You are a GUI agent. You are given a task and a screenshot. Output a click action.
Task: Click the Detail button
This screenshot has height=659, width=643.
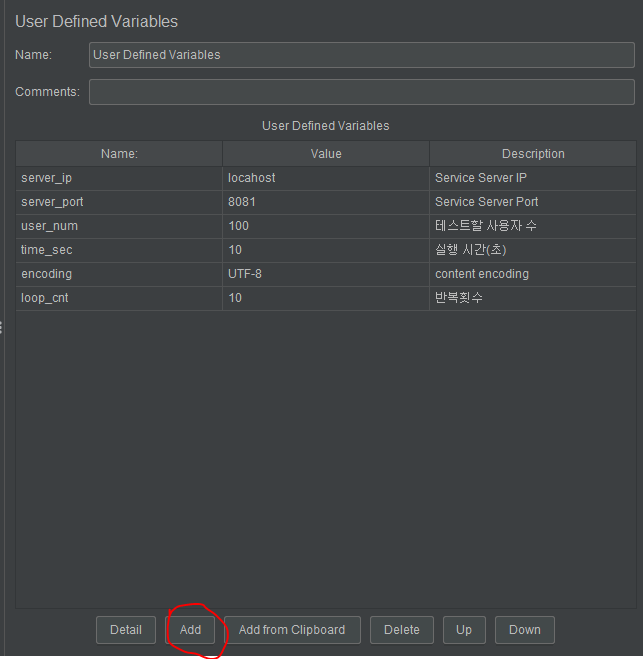[x=126, y=630]
